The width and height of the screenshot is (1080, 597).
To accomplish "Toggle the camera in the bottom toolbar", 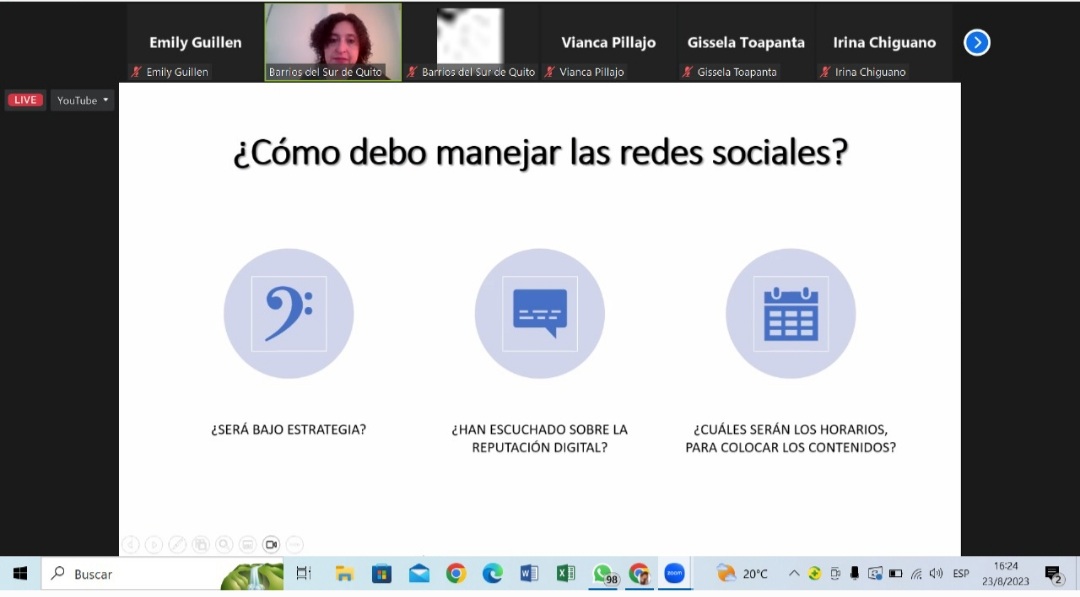I will [270, 544].
